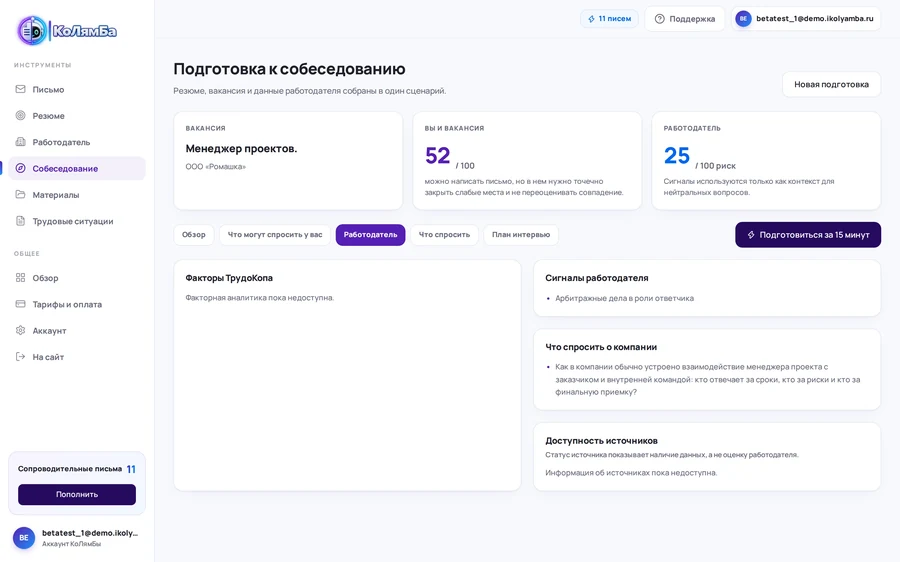This screenshot has height=562, width=900.
Task: Click the card icon beside Тарифы и оплата
Action: [x=21, y=304]
